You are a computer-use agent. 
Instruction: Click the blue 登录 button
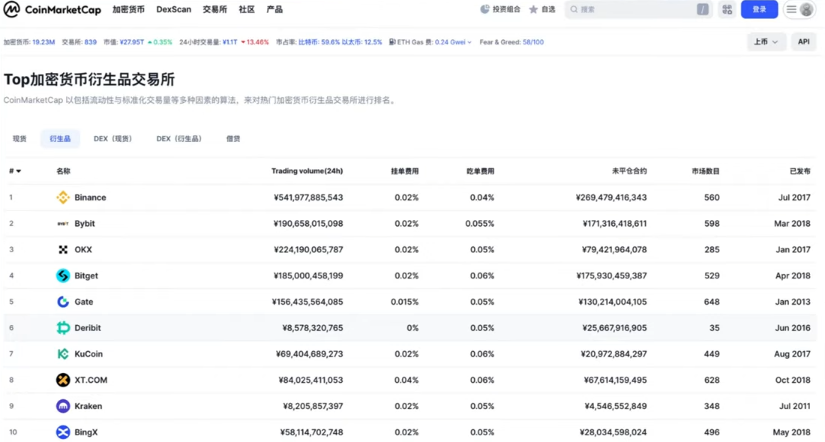(759, 9)
